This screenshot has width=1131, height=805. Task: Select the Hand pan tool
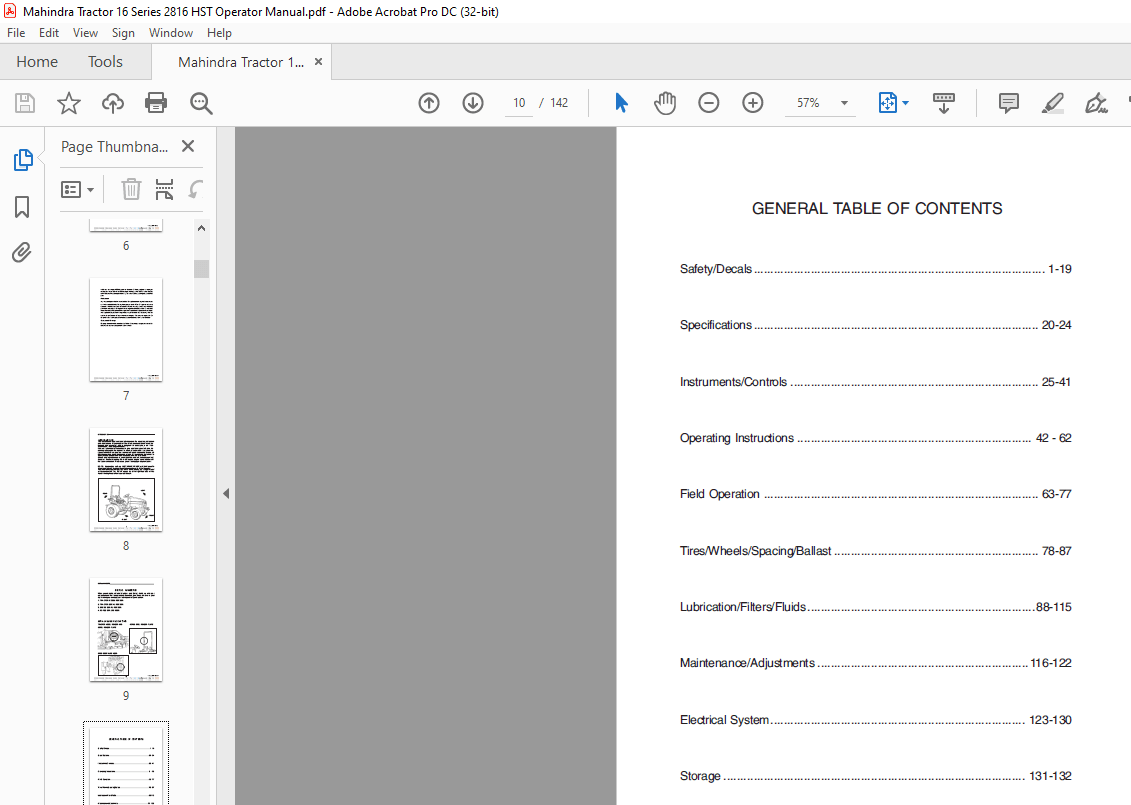coord(665,103)
